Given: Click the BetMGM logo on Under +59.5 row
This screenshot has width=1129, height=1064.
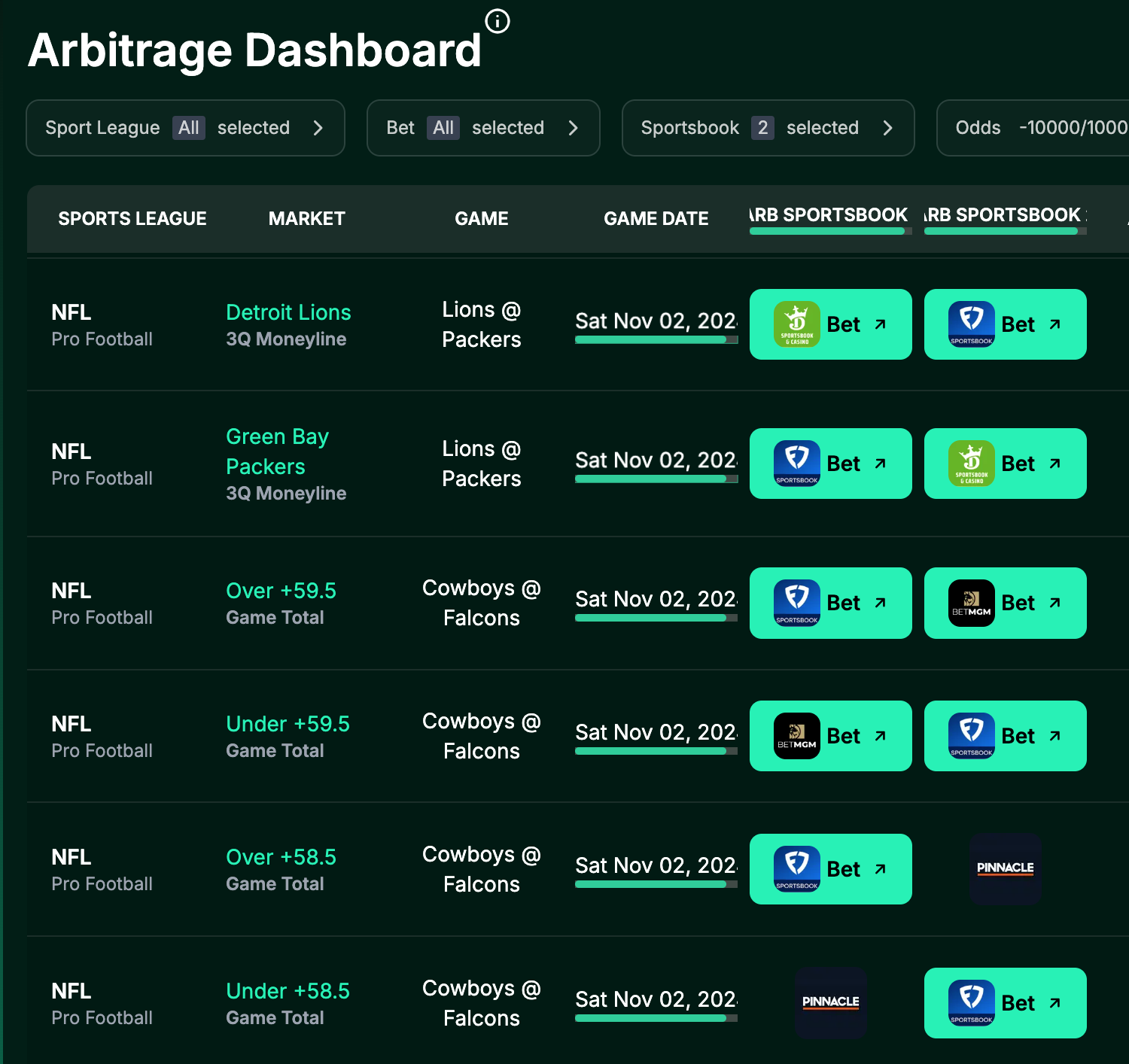Looking at the screenshot, I should click(x=796, y=736).
